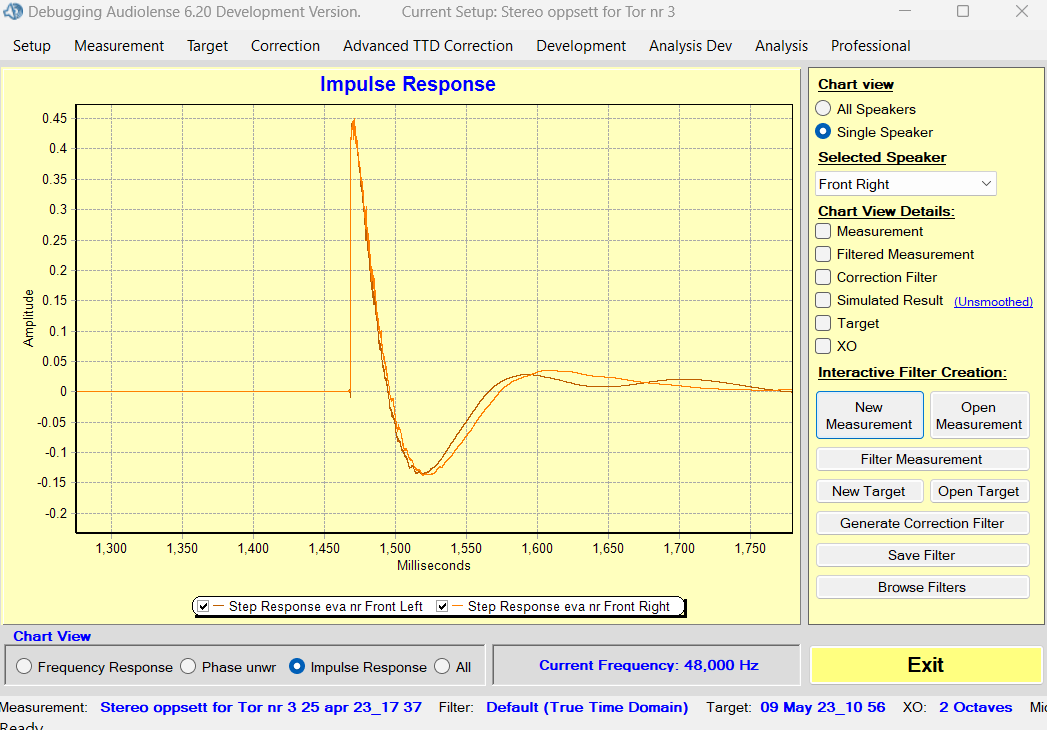Select the Impulse Response radio button
The height and width of the screenshot is (730, 1047).
297,667
